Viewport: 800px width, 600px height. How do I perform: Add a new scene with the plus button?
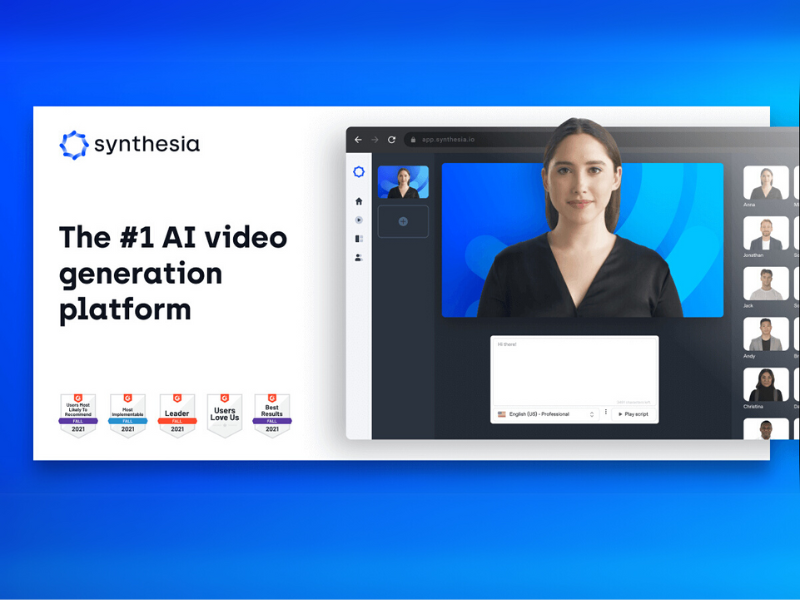point(403,221)
